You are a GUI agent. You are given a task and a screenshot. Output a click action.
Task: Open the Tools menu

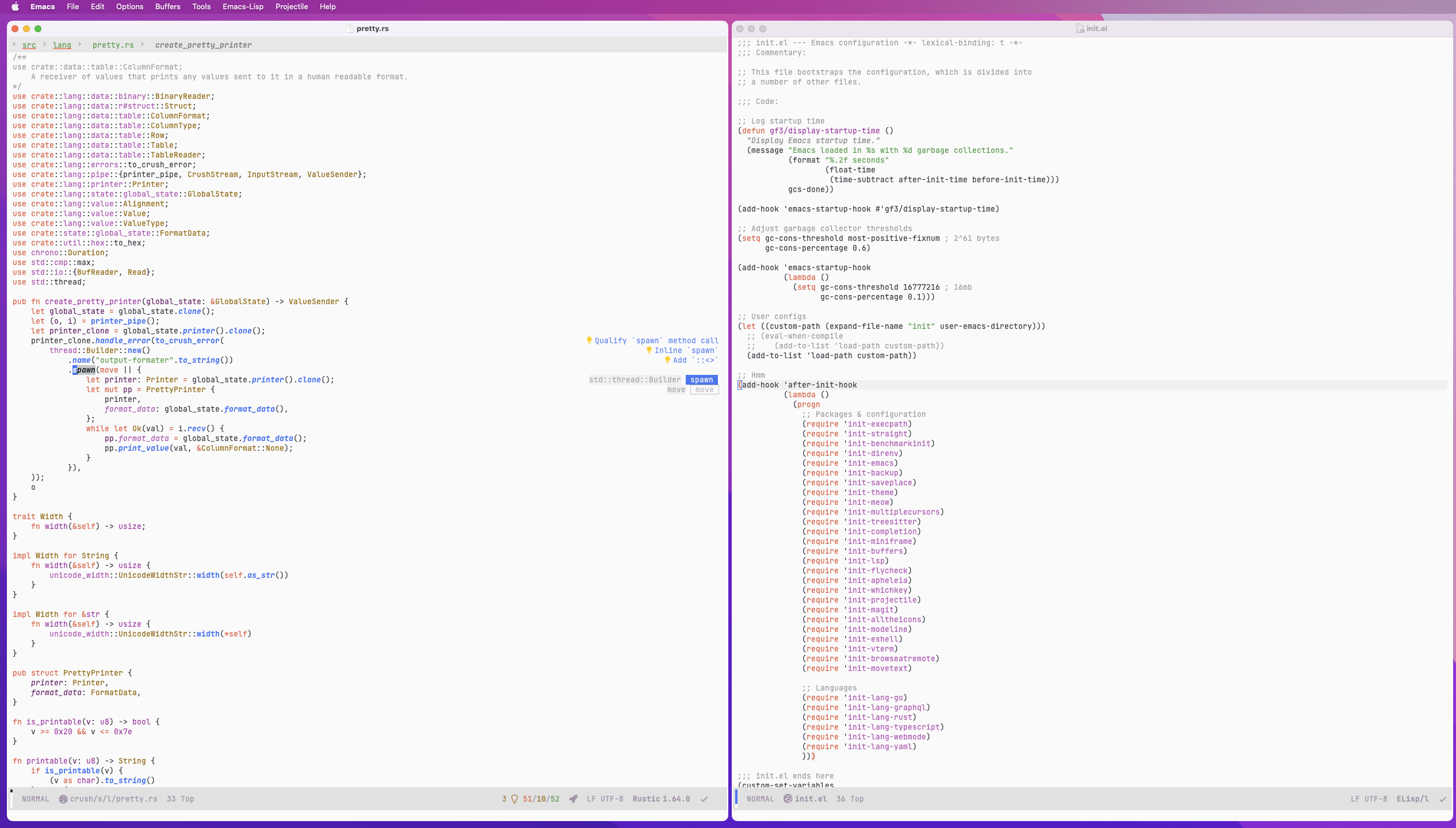201,7
